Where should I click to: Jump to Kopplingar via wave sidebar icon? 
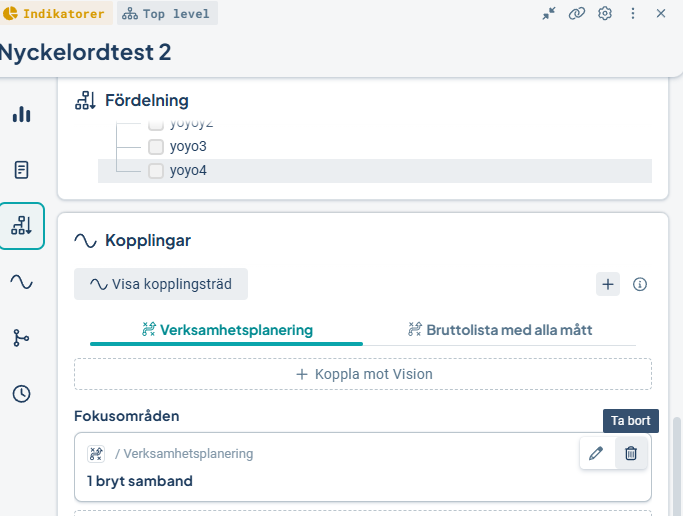point(21,282)
